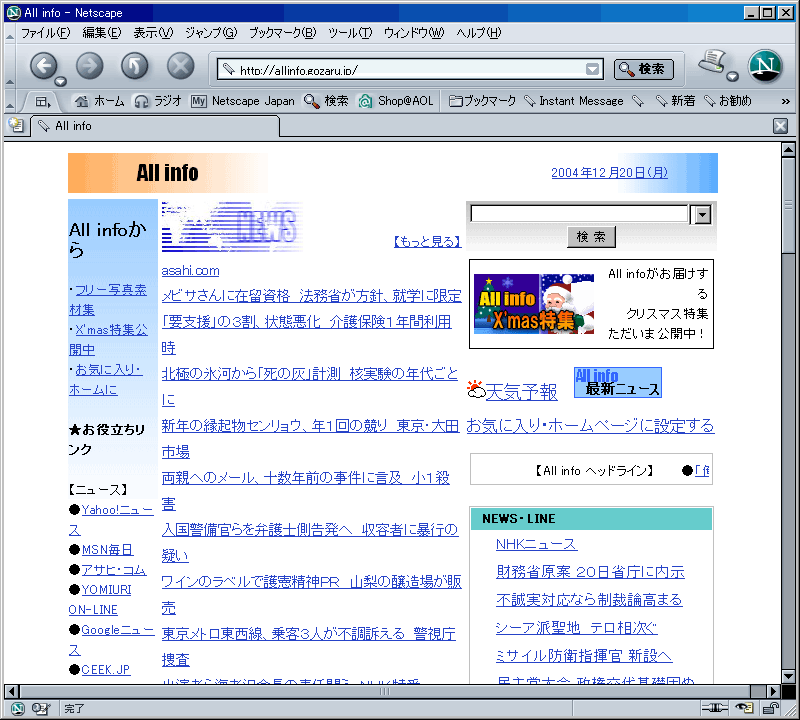Open the 表示(V) menu

tap(153, 33)
